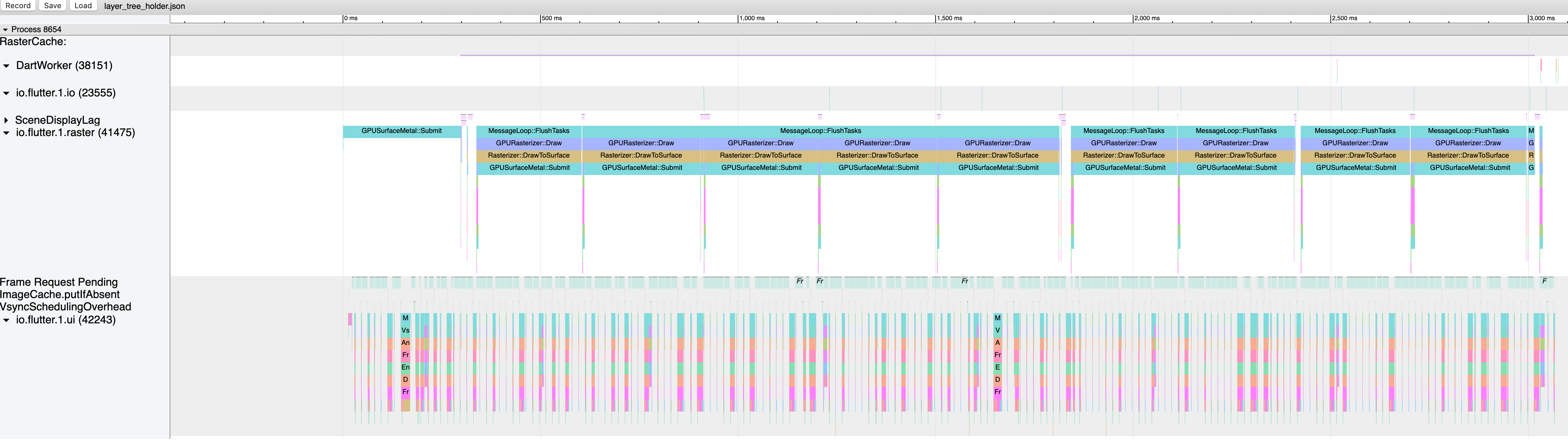
Task: Select the RasterCache: track label
Action: pyautogui.click(x=34, y=42)
